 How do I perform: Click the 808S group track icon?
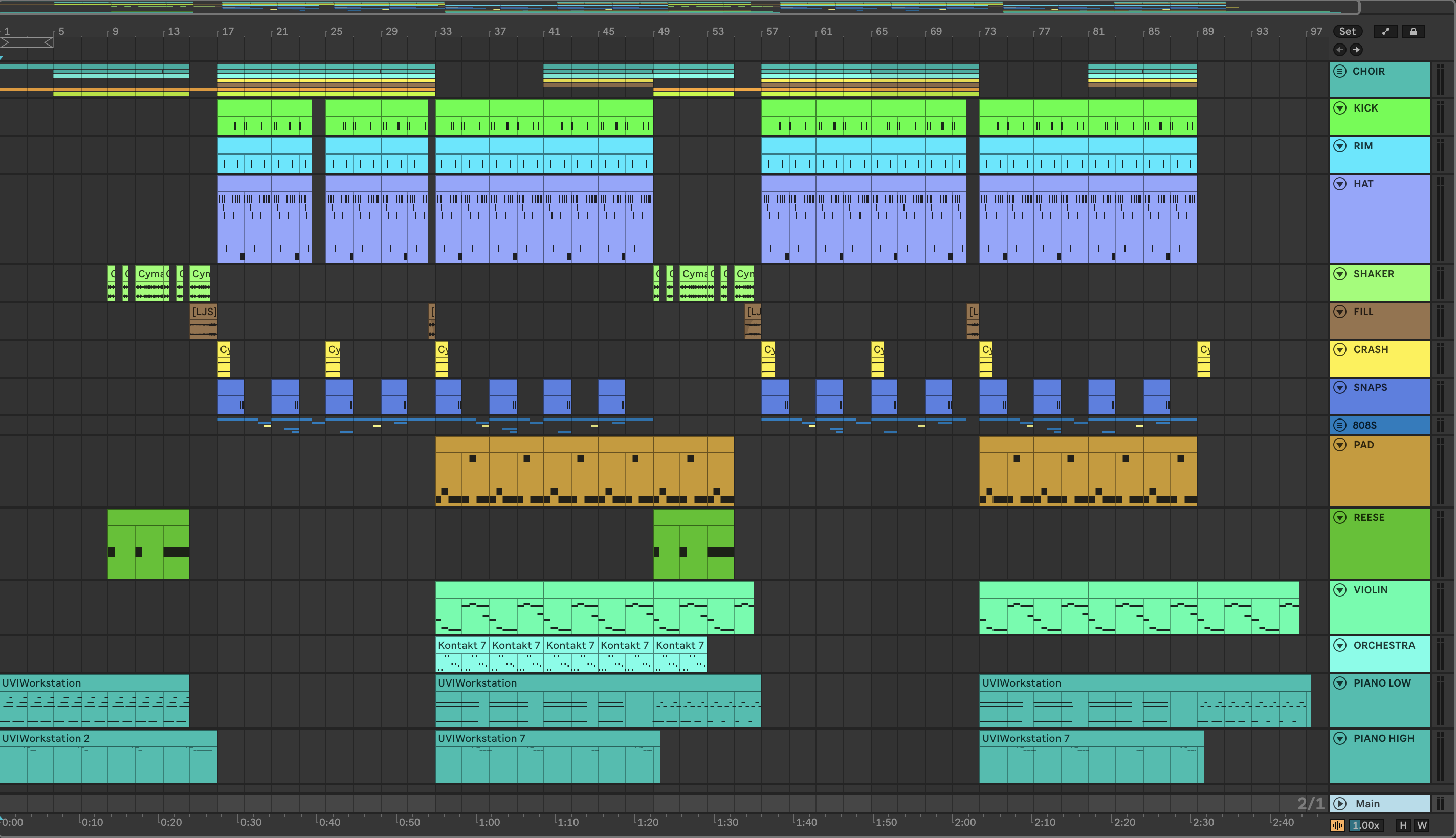click(1340, 425)
